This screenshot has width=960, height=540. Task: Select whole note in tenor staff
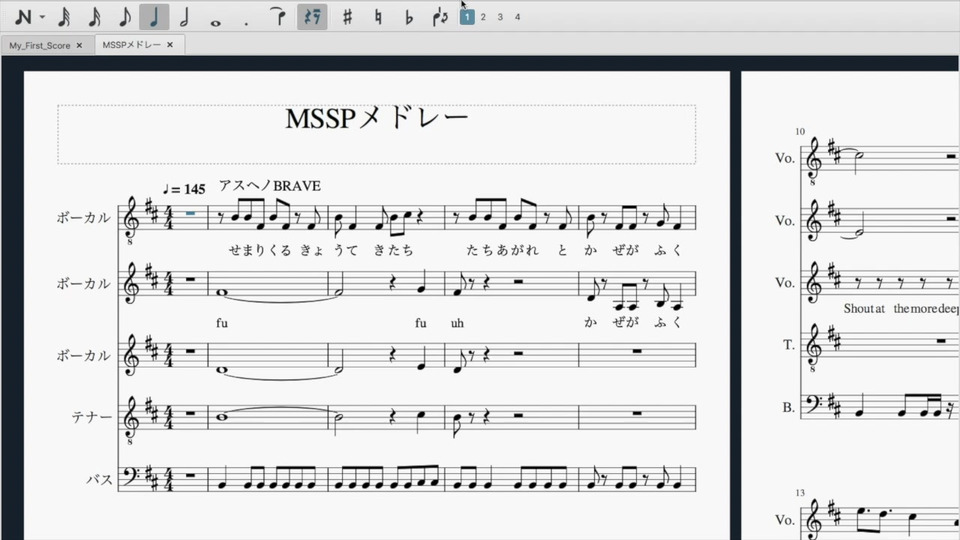click(222, 418)
